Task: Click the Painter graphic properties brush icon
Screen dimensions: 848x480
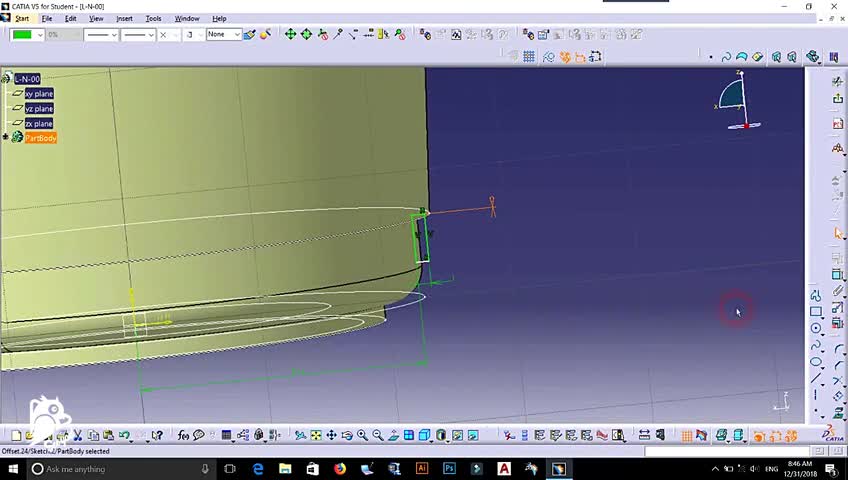Action: pos(249,35)
